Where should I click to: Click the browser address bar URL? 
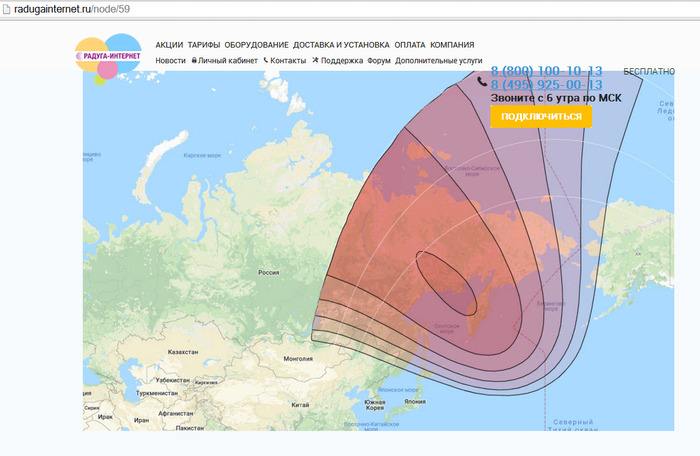click(x=70, y=8)
